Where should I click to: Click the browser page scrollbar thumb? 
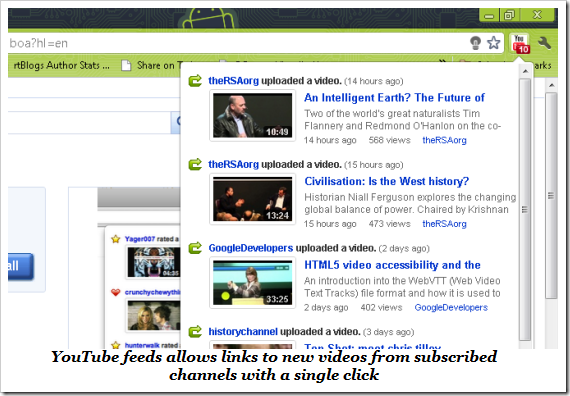[551, 196]
